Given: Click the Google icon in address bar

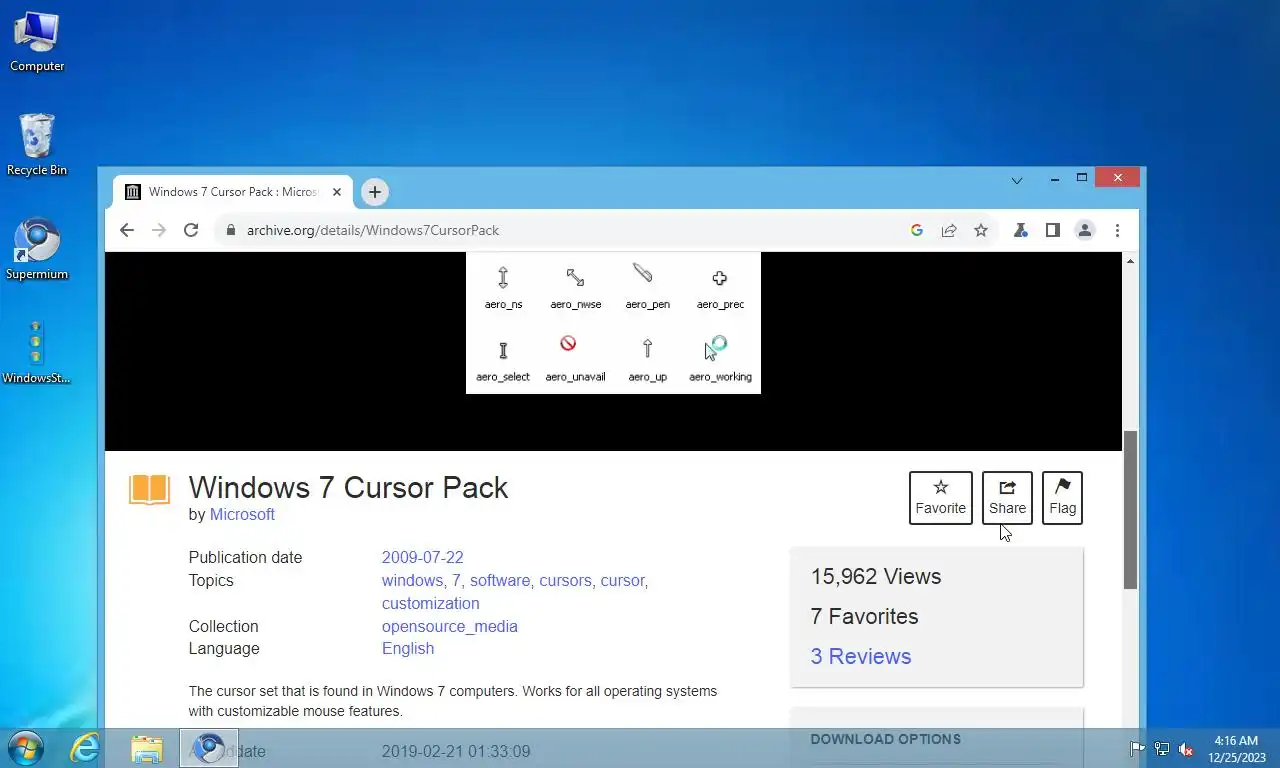Looking at the screenshot, I should point(916,230).
